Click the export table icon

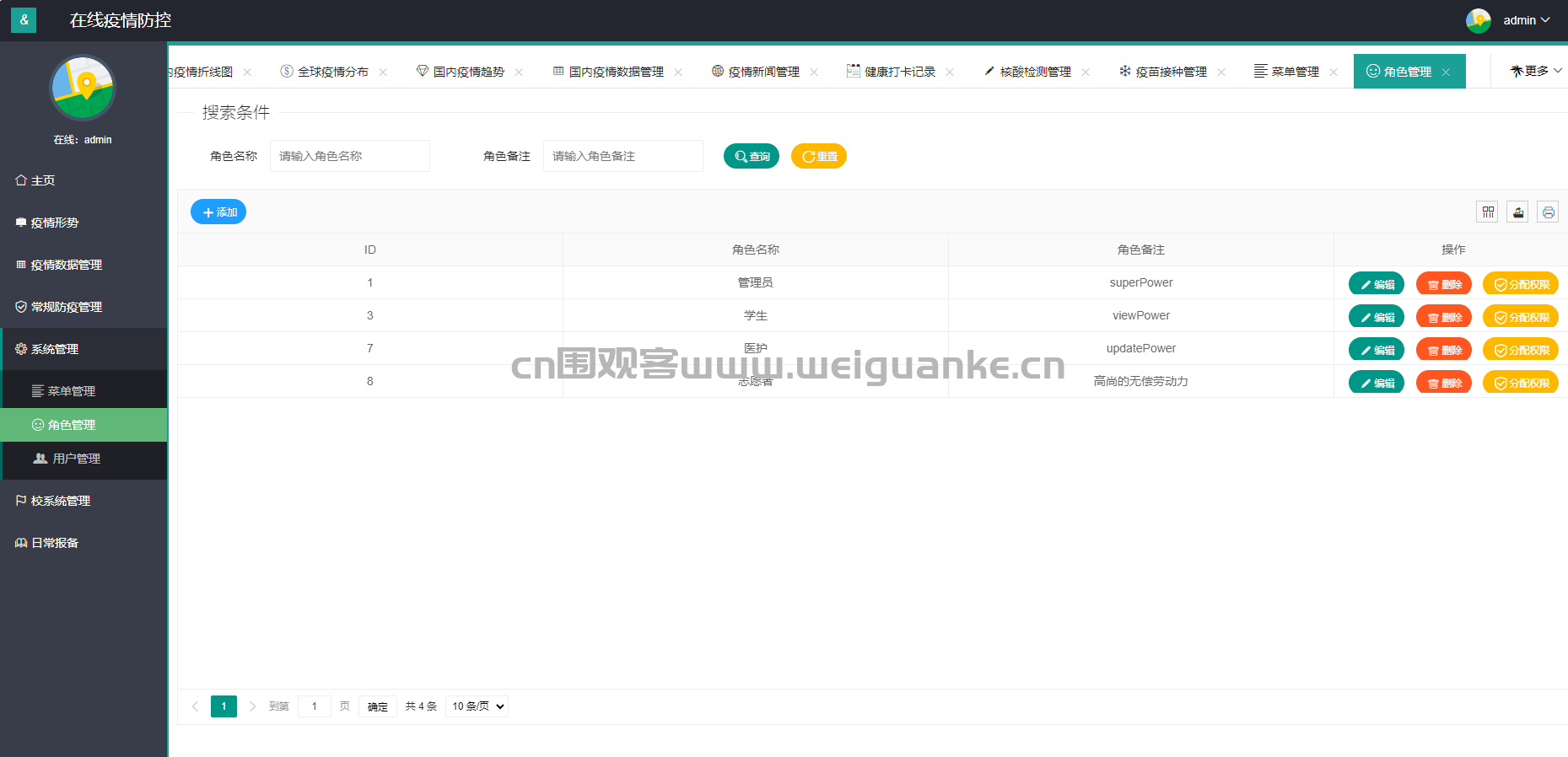coord(1517,212)
